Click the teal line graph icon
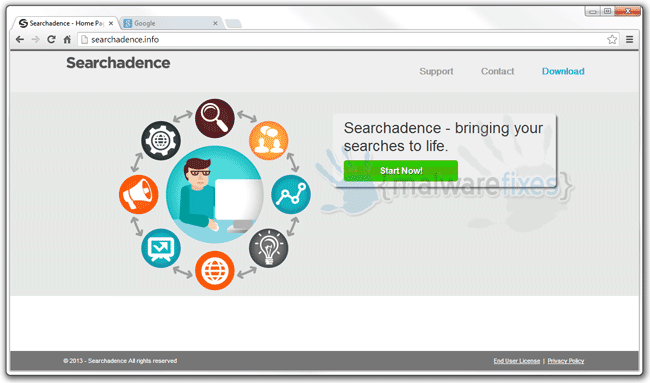Viewport: 650px width, 383px height. pos(291,194)
